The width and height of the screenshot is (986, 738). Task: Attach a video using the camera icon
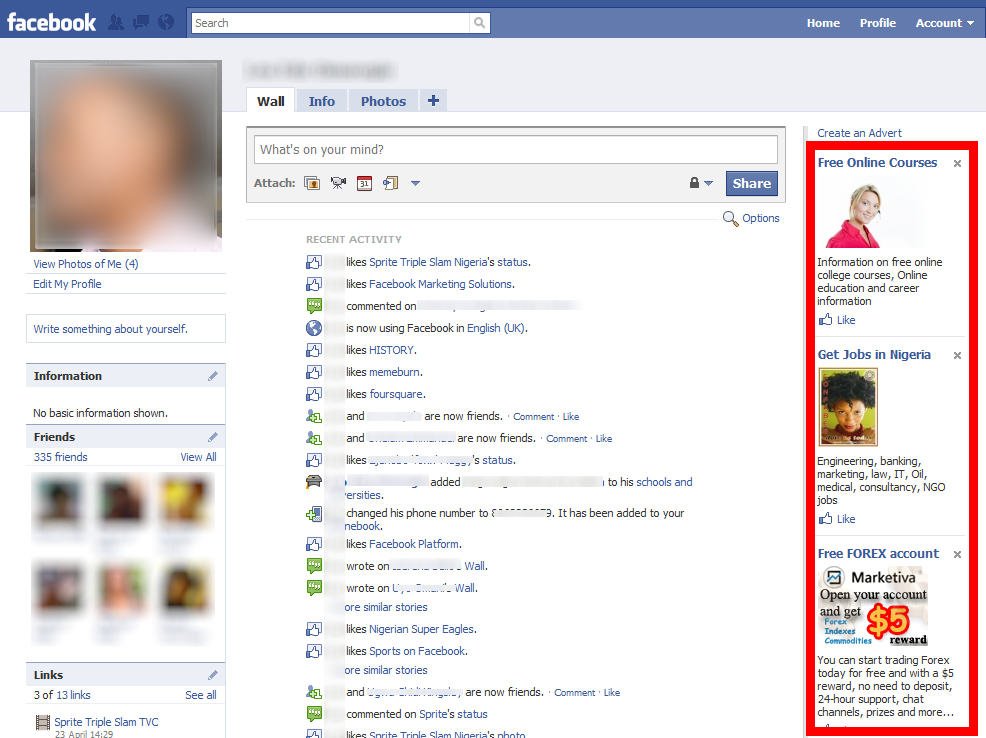[338, 183]
